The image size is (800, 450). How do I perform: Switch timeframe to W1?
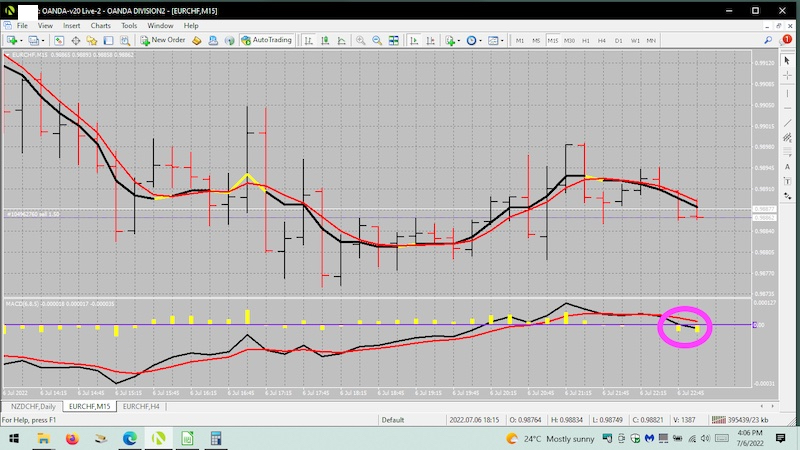pyautogui.click(x=635, y=40)
